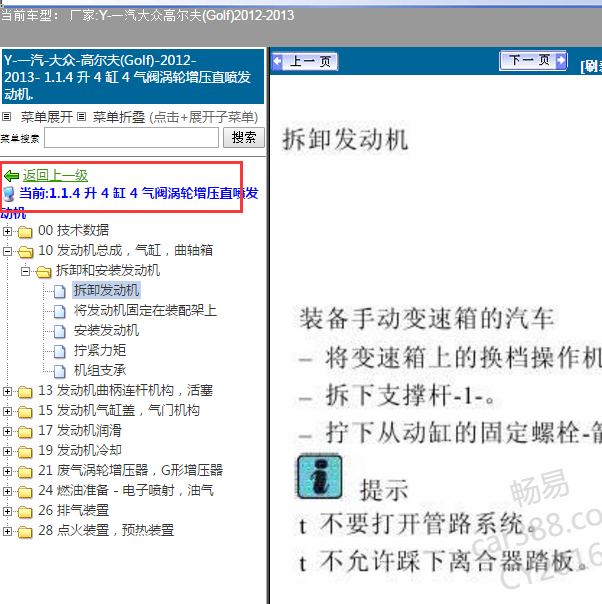Collapse the 10 发动机总成 node
Viewport: 602px width, 604px height.
pos(7,251)
